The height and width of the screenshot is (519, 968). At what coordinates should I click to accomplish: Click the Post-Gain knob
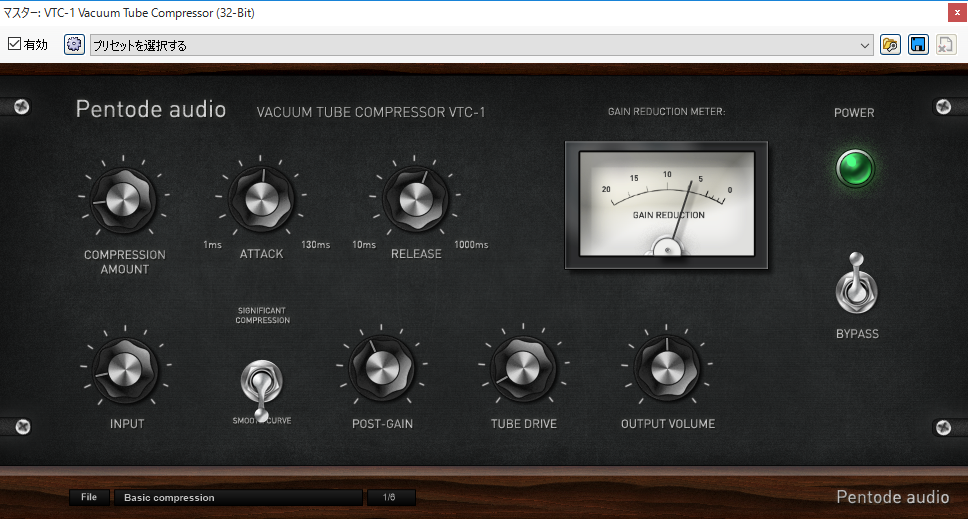(x=382, y=368)
